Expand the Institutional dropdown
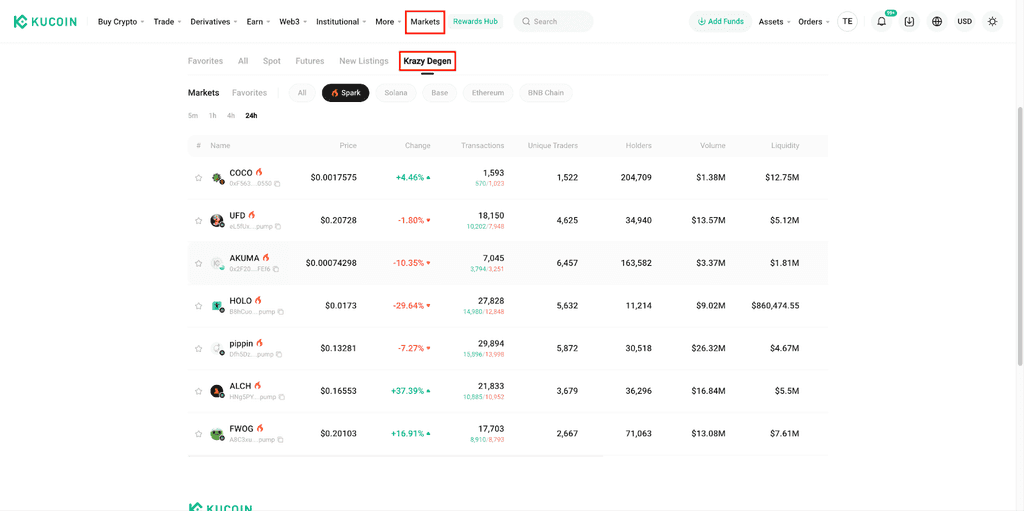Screen dimensions: 1024x511 click(x=342, y=22)
